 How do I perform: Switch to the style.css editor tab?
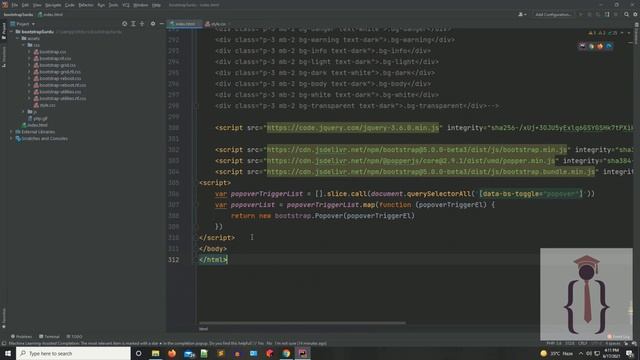[216, 24]
